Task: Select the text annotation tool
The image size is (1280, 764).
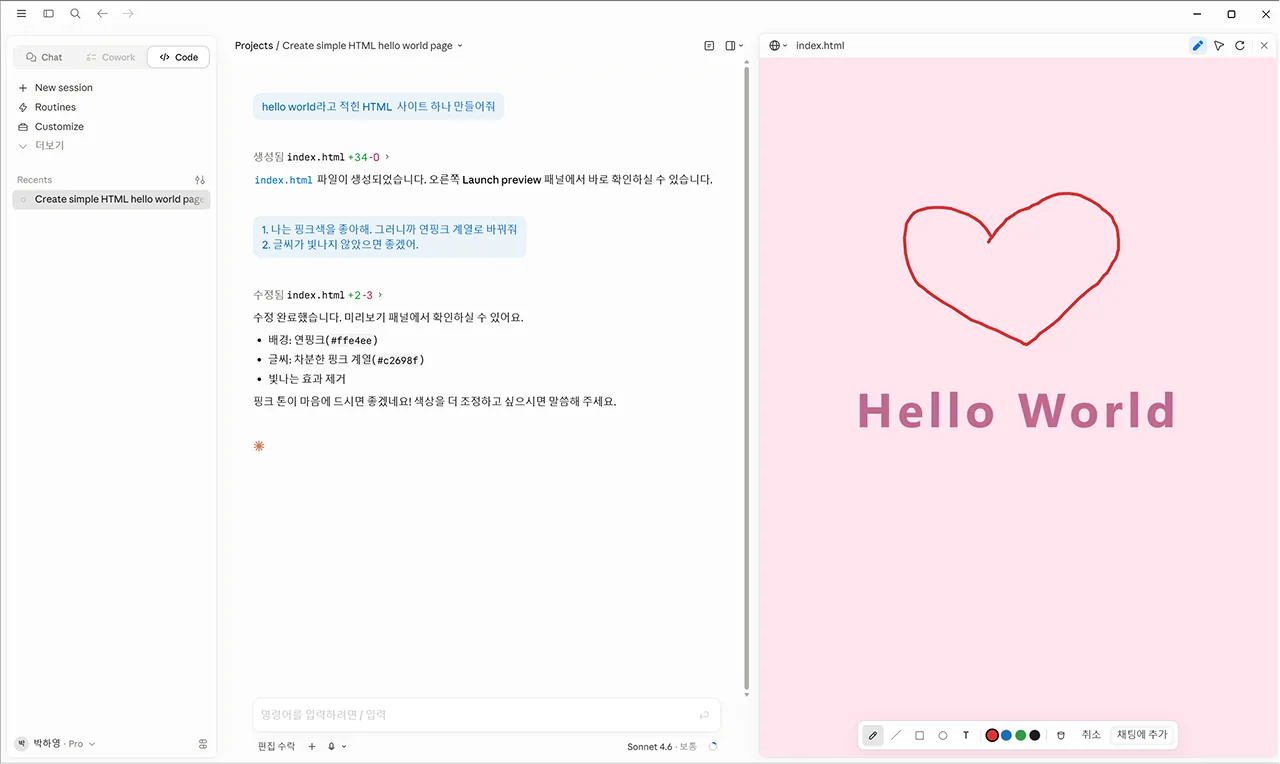Action: coord(966,735)
